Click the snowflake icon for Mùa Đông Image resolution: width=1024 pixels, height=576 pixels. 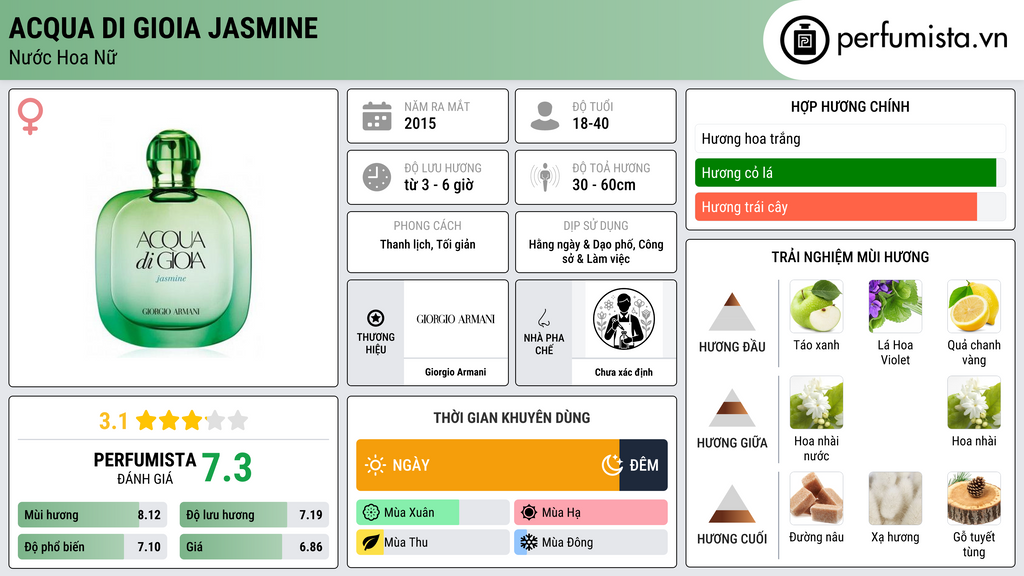coord(529,542)
